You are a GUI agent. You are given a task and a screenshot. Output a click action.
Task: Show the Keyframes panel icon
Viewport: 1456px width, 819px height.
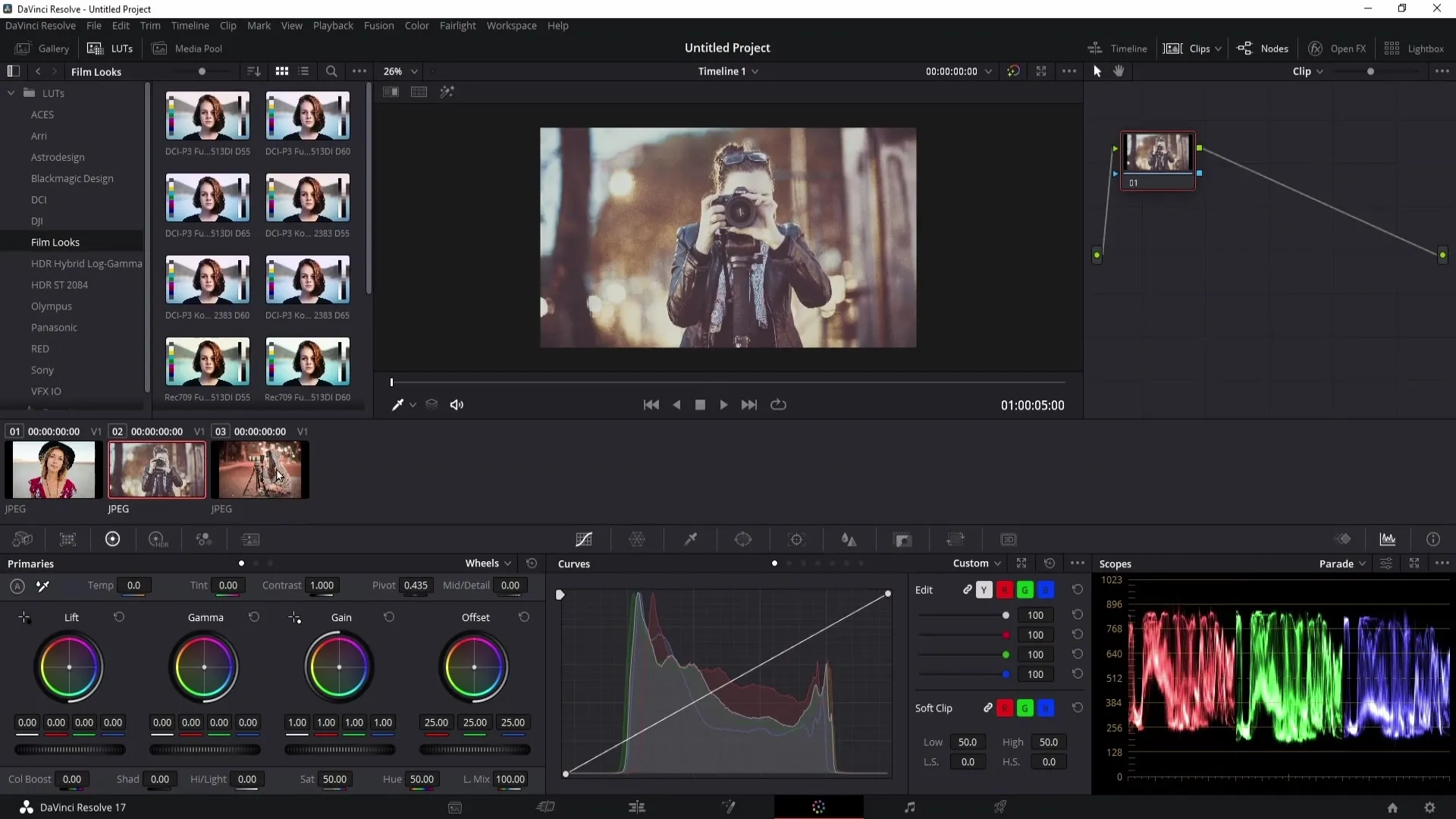(x=1343, y=539)
